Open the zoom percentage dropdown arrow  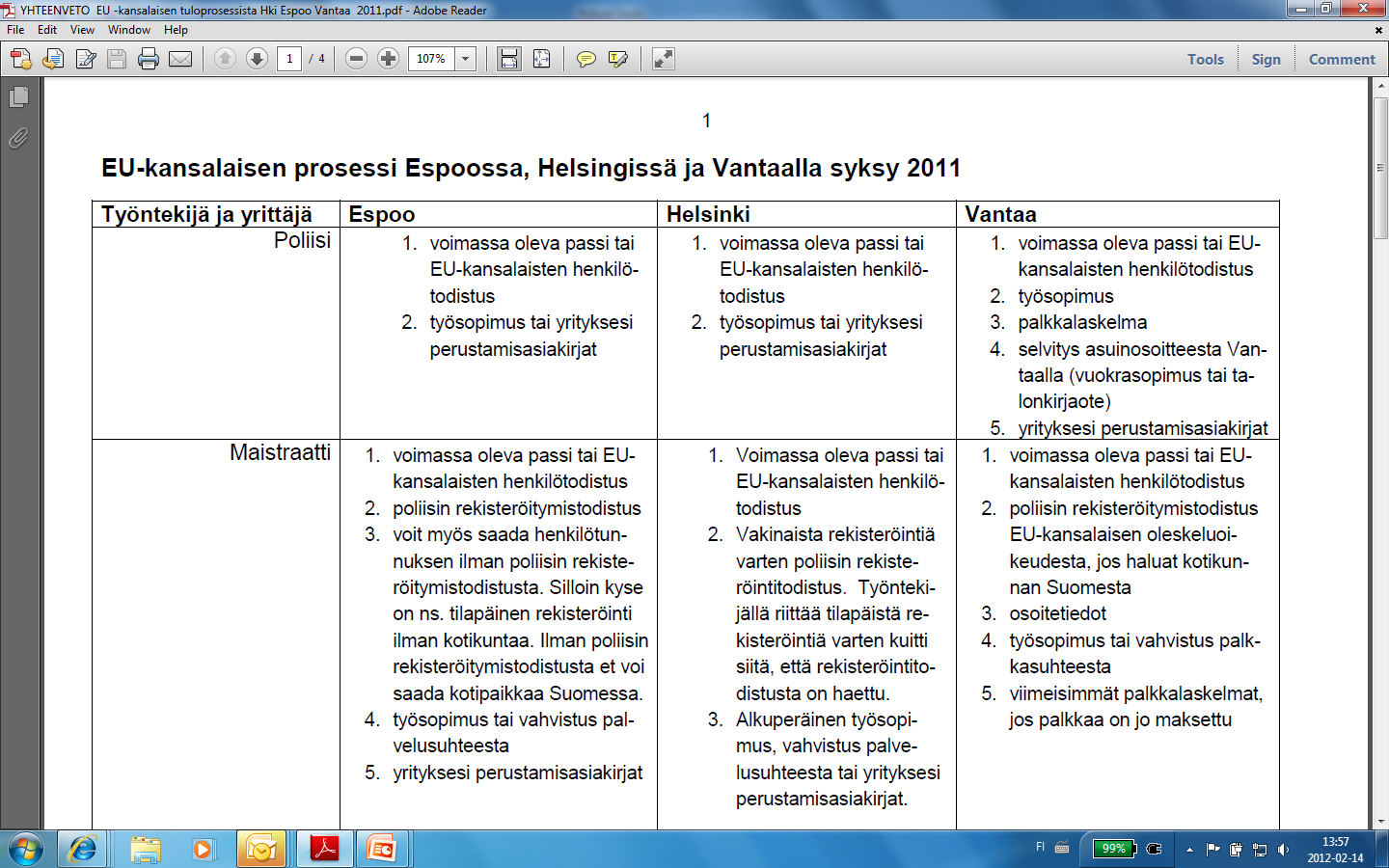(x=466, y=59)
